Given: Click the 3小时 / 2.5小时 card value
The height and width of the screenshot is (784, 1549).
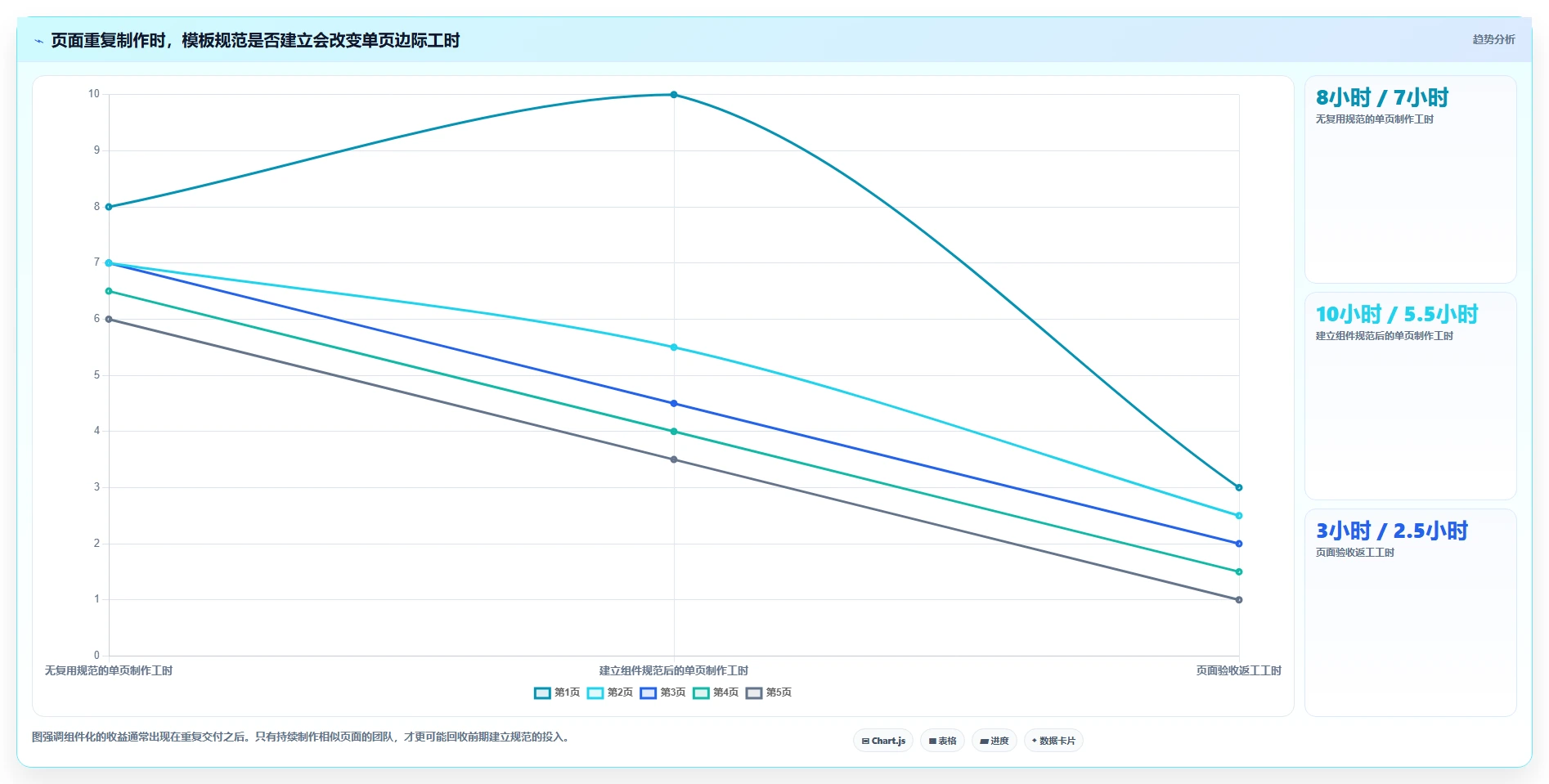Looking at the screenshot, I should tap(1392, 531).
